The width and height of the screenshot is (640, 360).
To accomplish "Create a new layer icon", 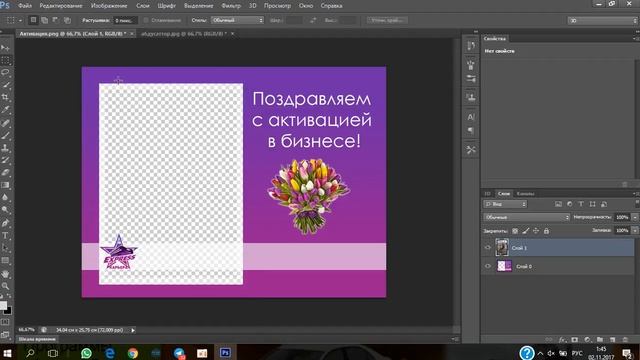I will tap(612, 340).
